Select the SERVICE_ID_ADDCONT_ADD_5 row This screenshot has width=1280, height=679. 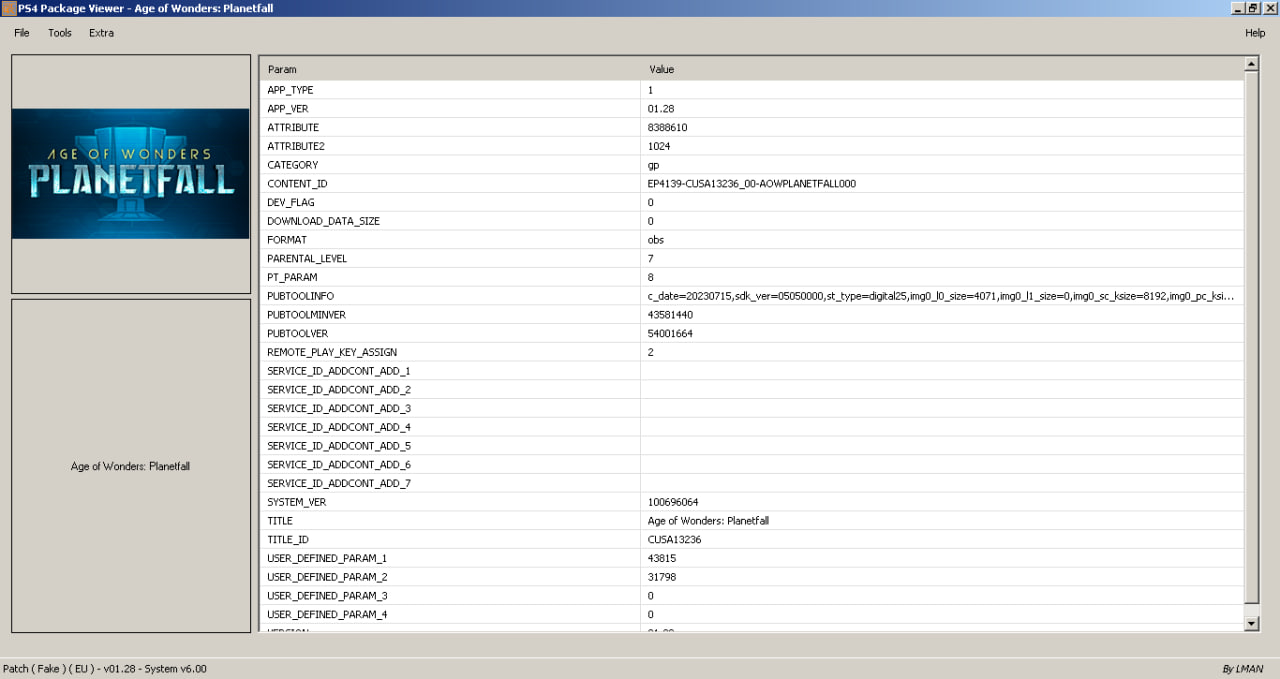click(752, 446)
